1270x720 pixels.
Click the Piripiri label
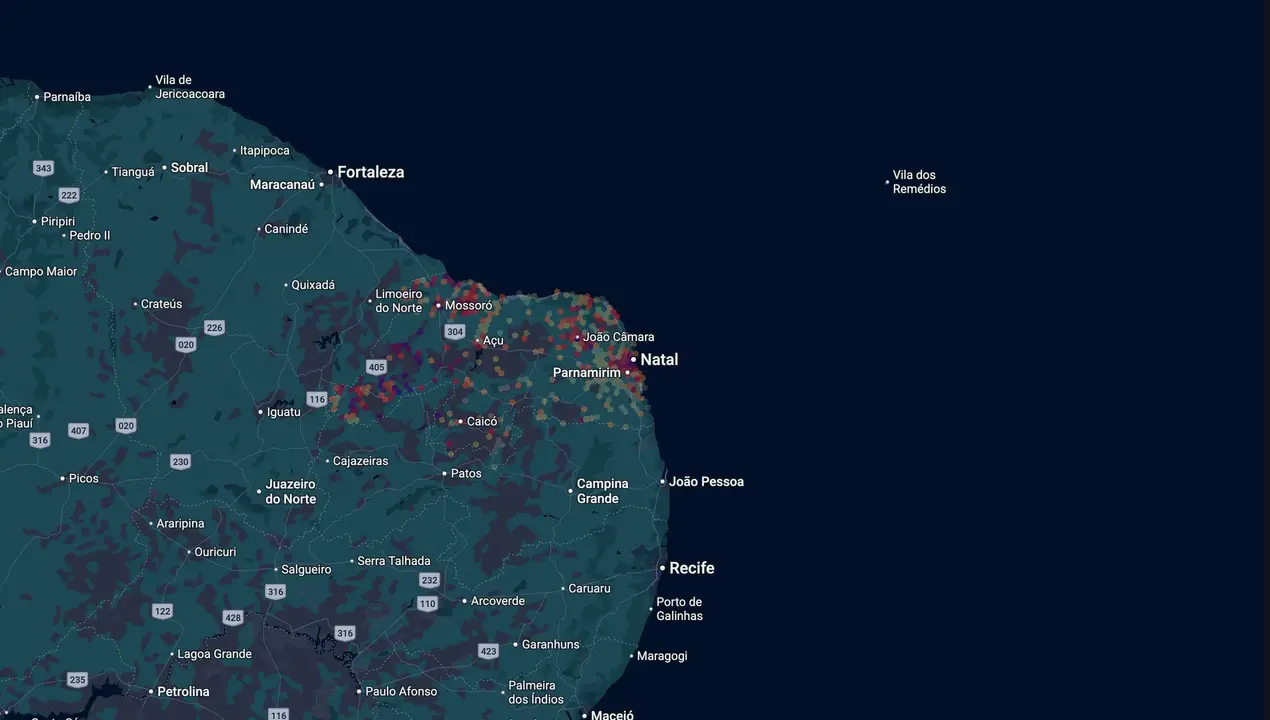coord(58,222)
